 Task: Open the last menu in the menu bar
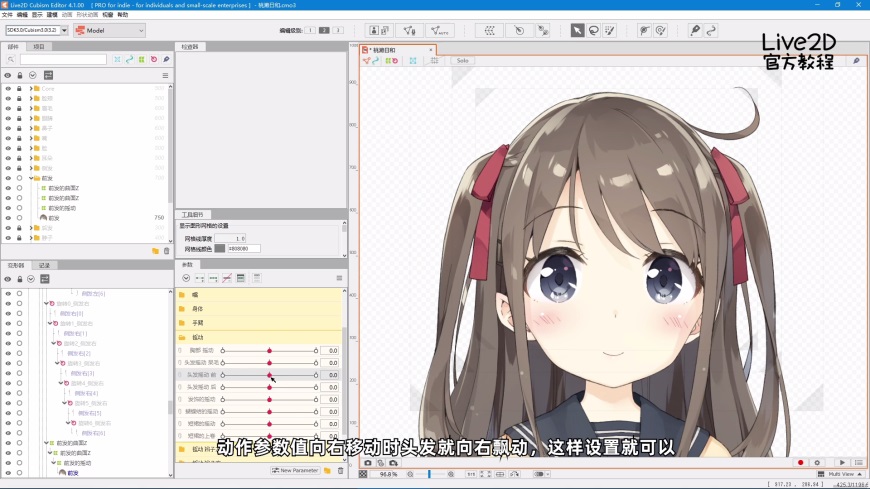pyautogui.click(x=123, y=15)
